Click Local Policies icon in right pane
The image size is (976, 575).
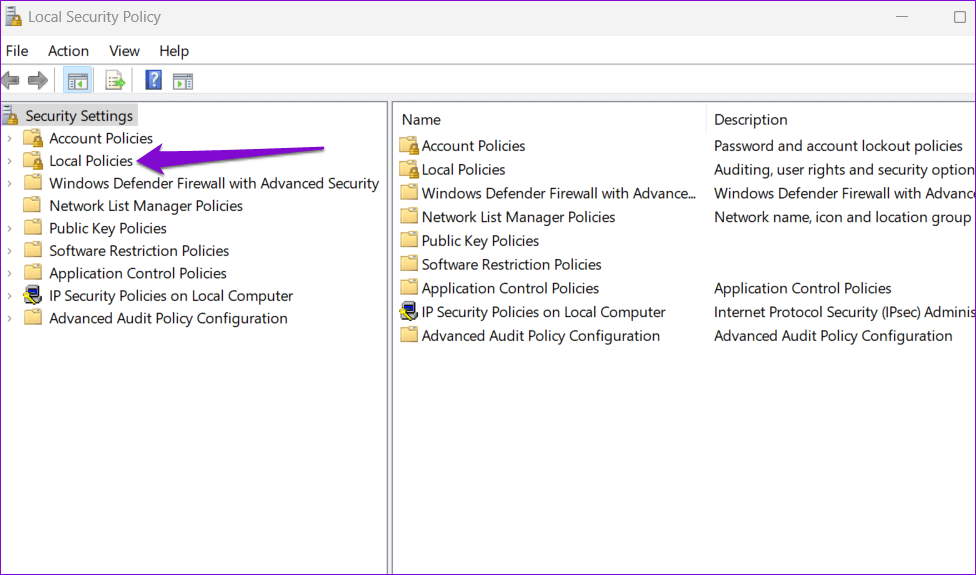point(409,169)
